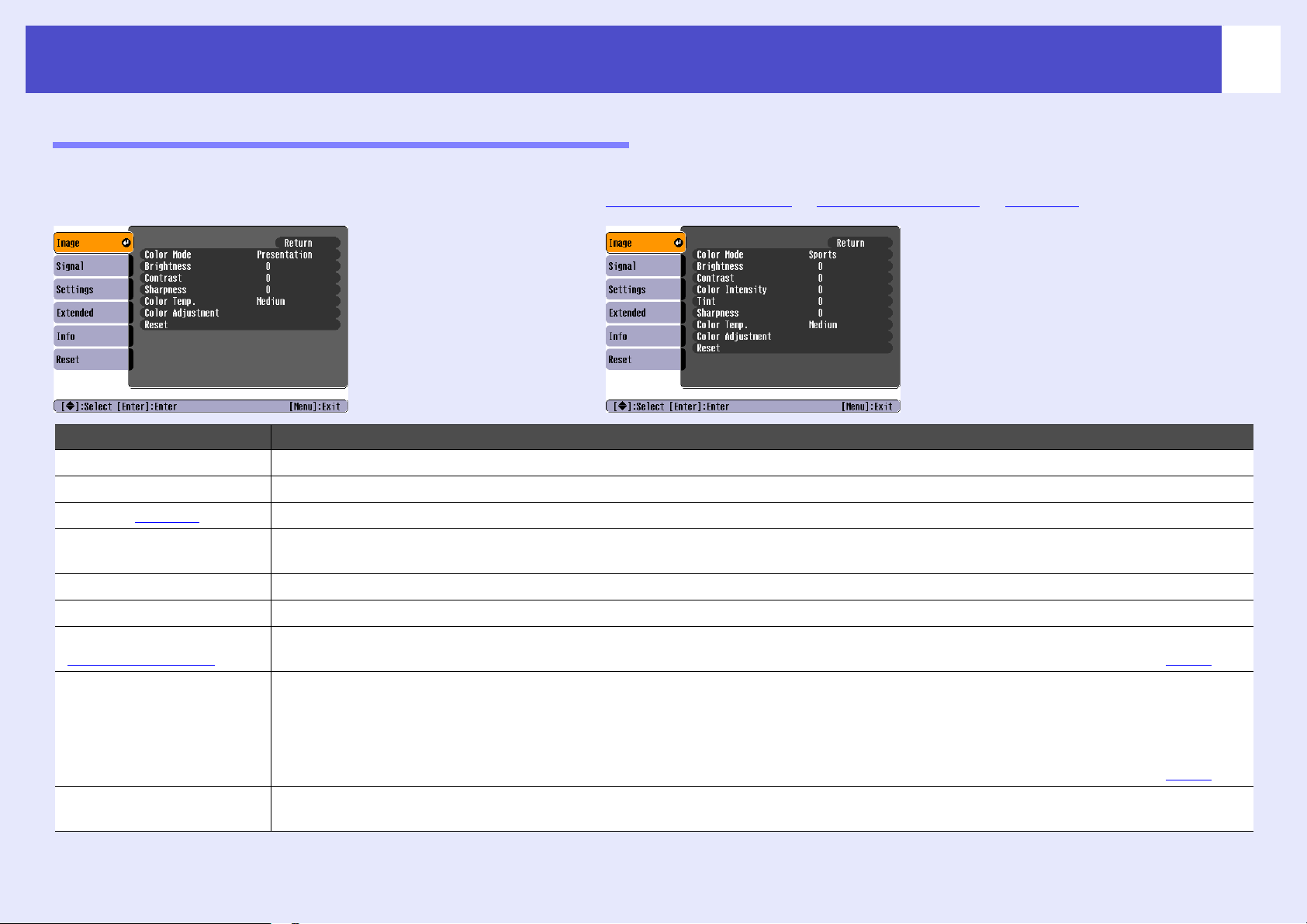The width and height of the screenshot is (1307, 924).
Task: Select Color Temp. row in Sports menu
Action: pyautogui.click(x=793, y=324)
